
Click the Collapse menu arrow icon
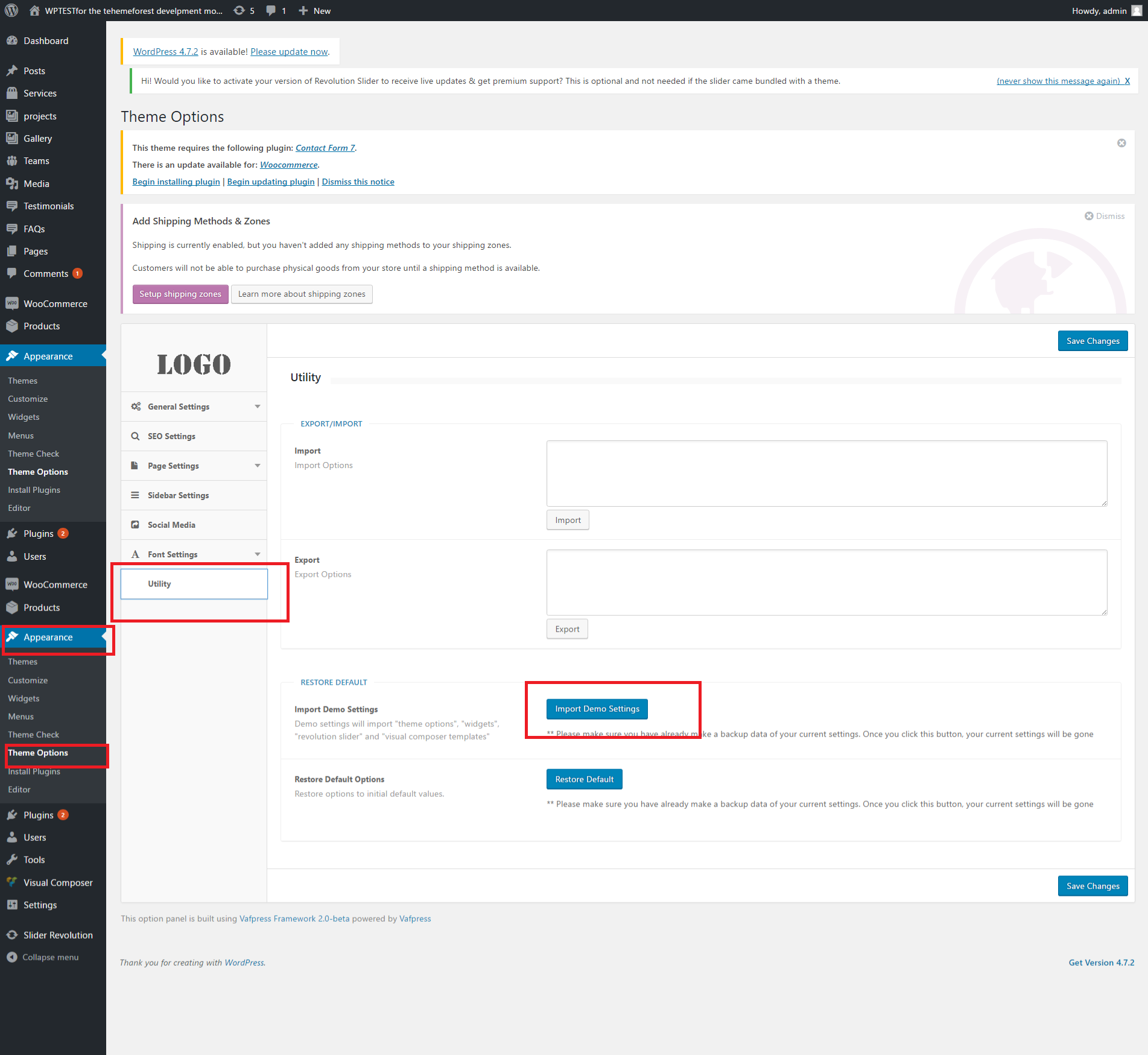pyautogui.click(x=12, y=957)
